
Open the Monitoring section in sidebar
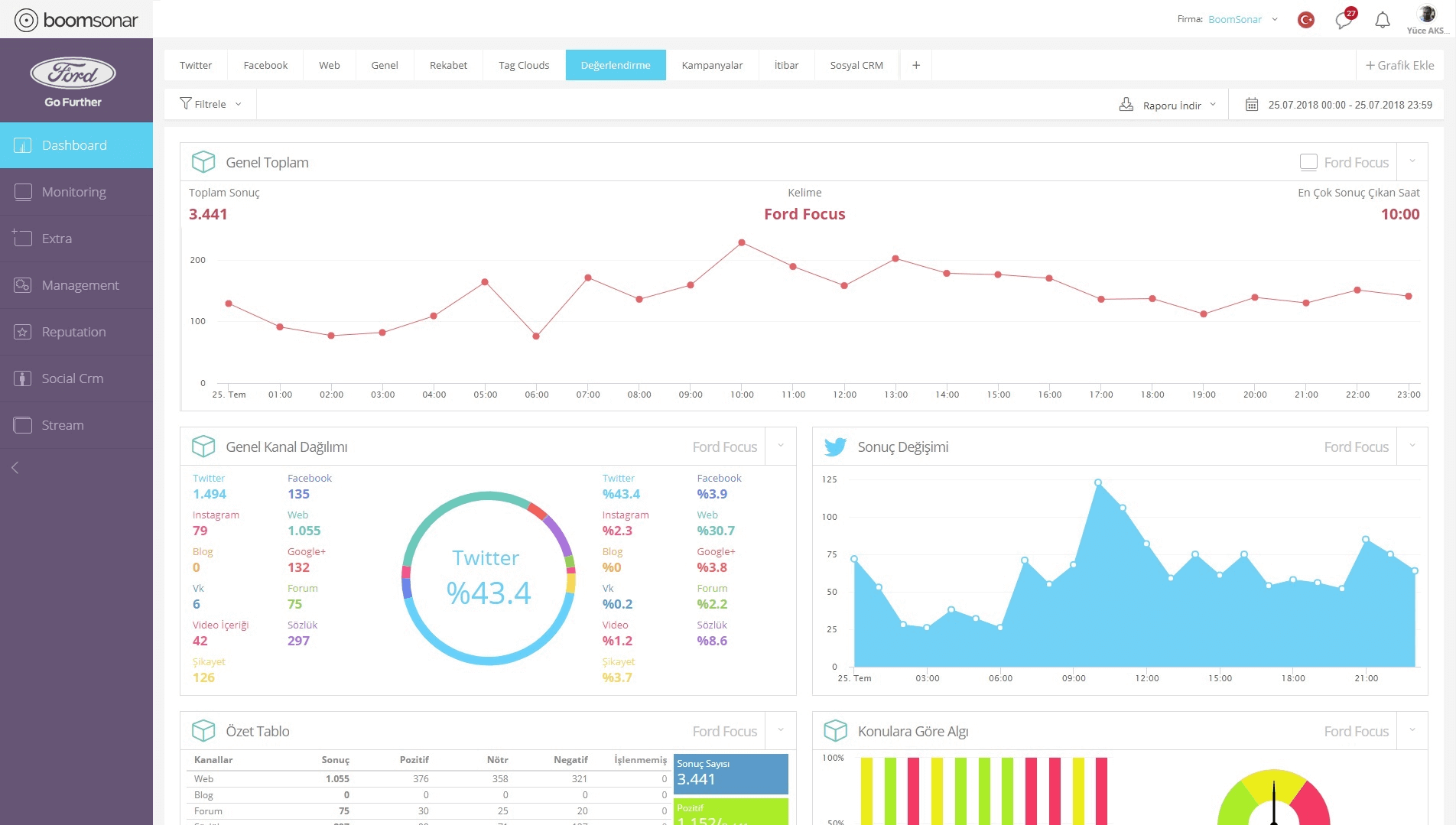76,192
